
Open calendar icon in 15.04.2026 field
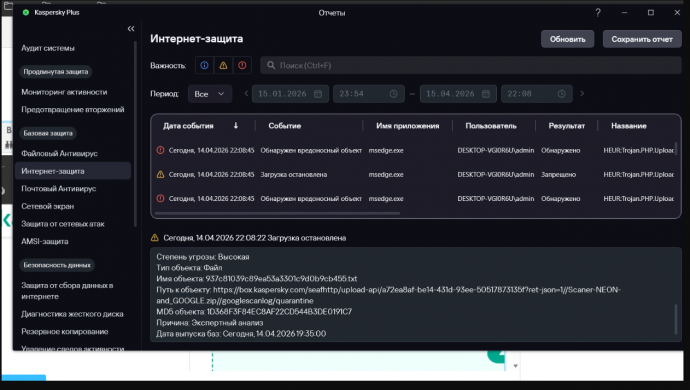click(486, 94)
